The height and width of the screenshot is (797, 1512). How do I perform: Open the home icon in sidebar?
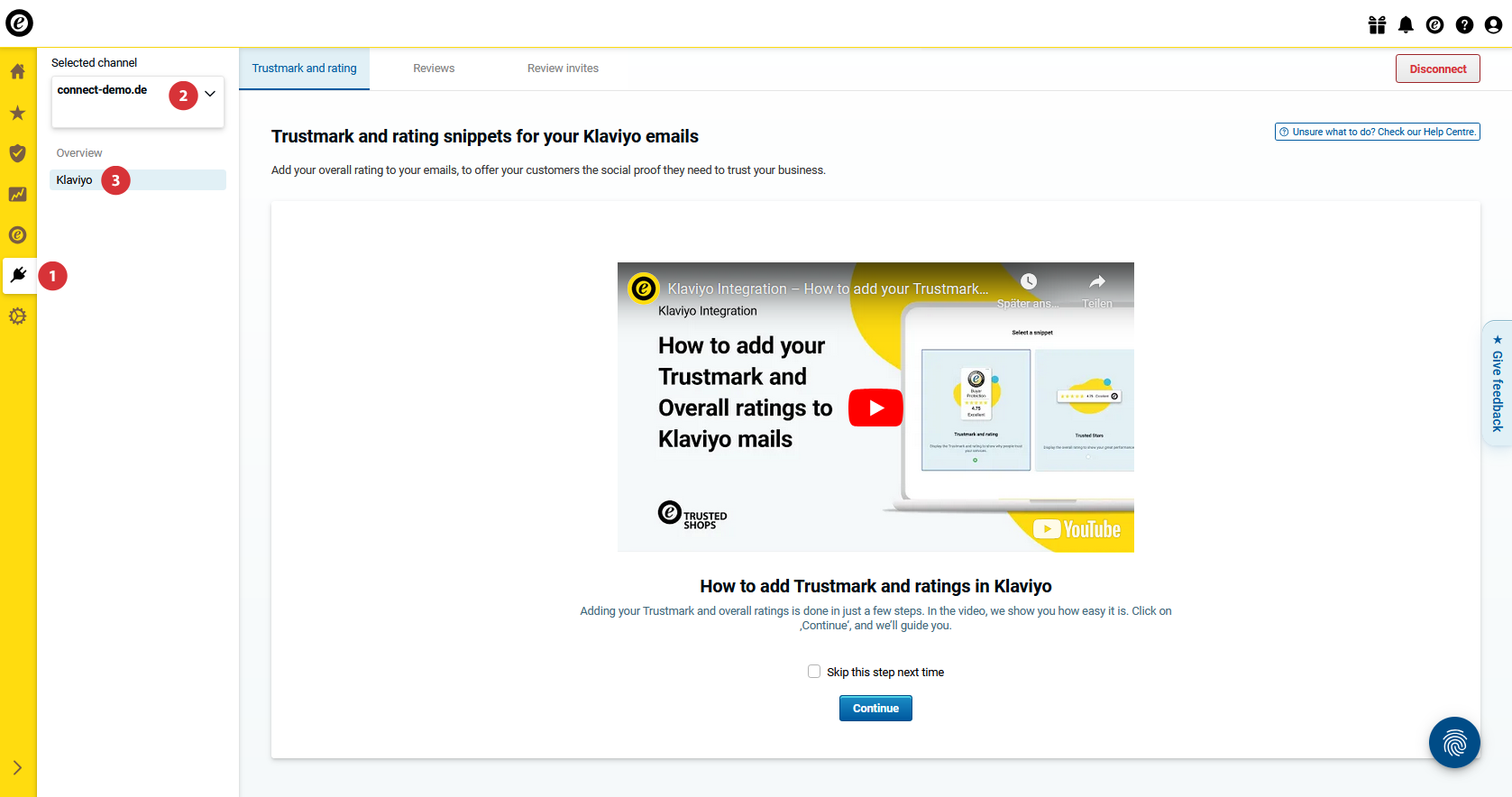pos(18,71)
